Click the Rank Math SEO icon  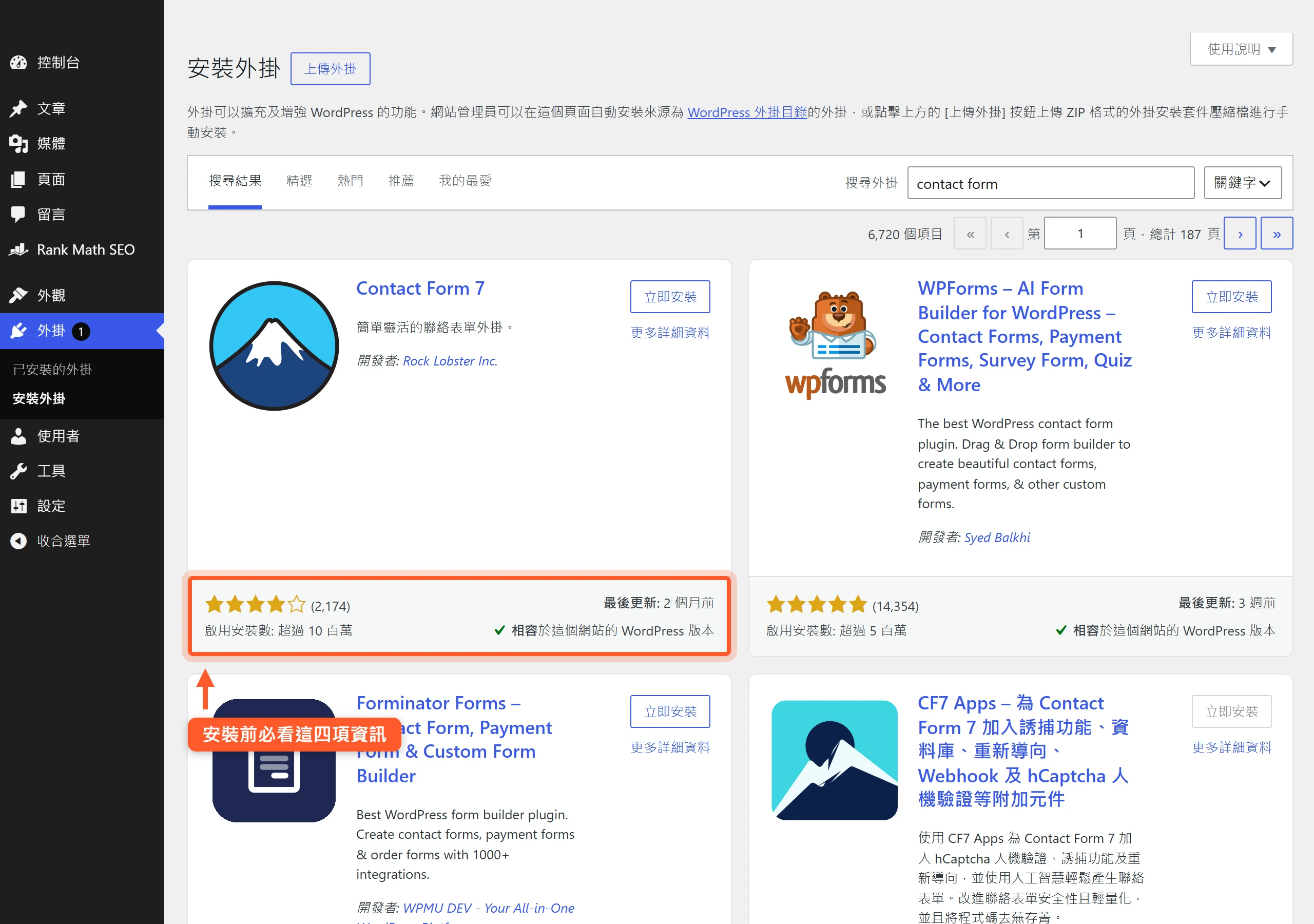(18, 249)
